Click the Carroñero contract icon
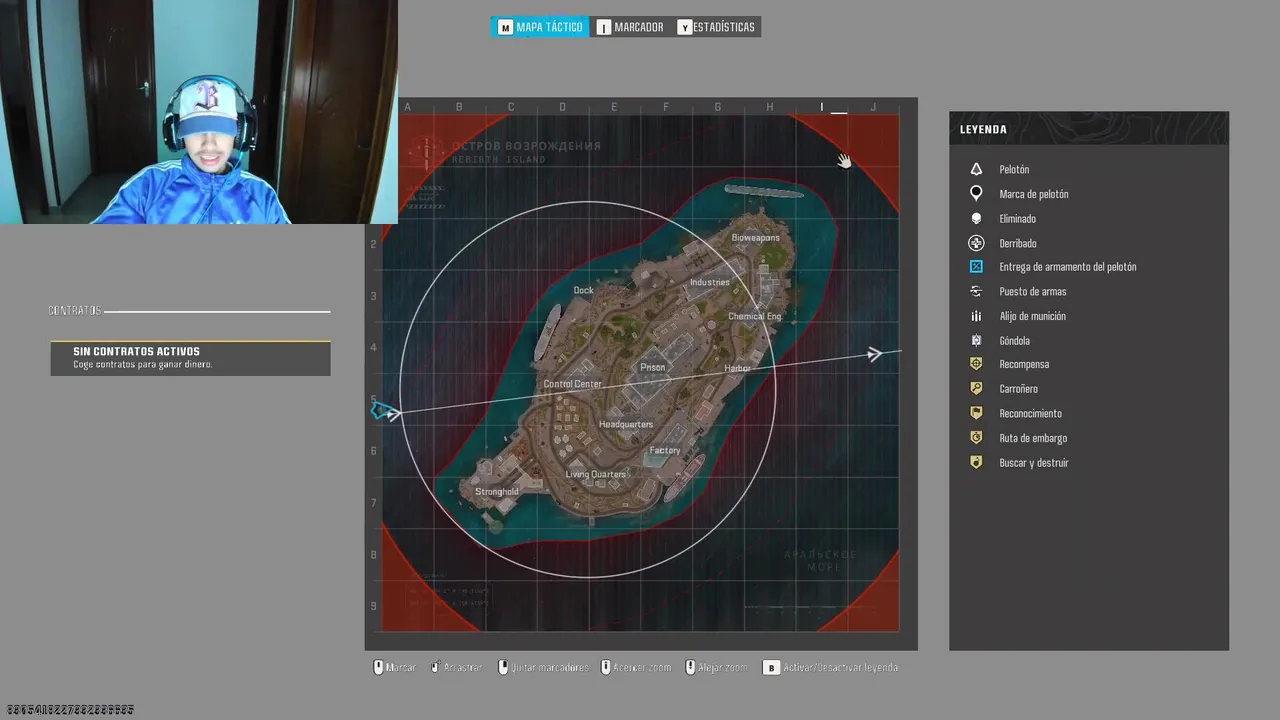This screenshot has width=1280, height=720. (976, 389)
